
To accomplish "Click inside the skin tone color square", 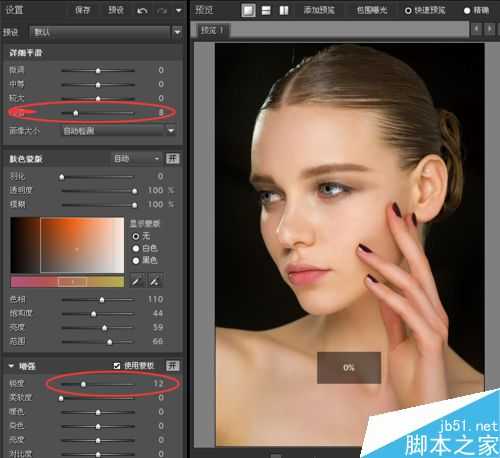I will coord(82,245).
